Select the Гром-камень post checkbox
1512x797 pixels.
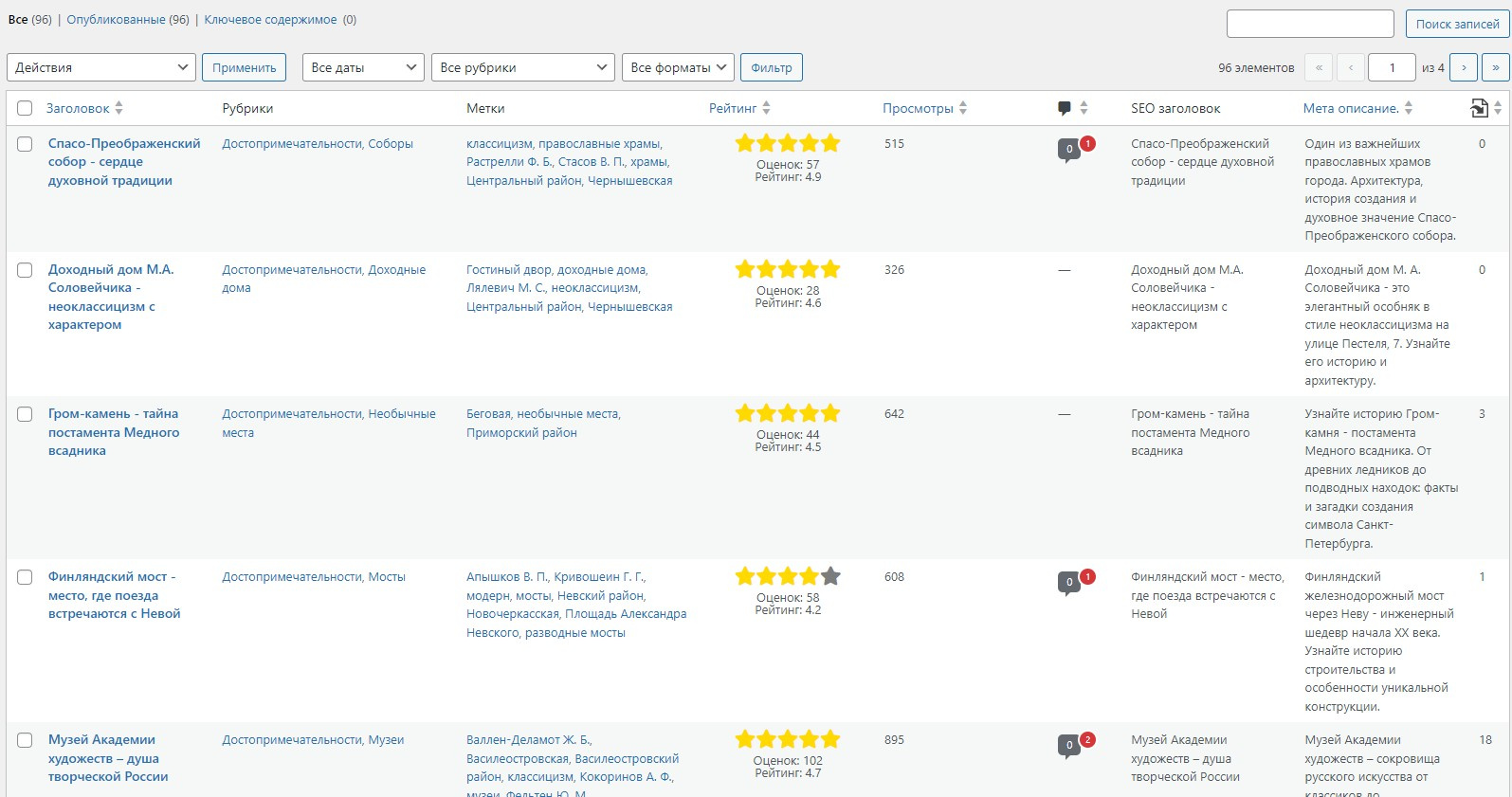coord(25,414)
